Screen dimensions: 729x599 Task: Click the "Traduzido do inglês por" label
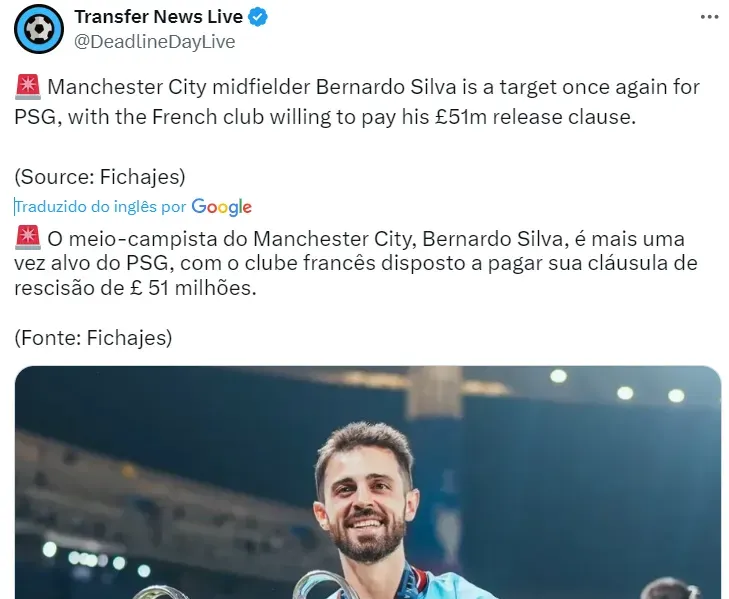click(x=100, y=206)
